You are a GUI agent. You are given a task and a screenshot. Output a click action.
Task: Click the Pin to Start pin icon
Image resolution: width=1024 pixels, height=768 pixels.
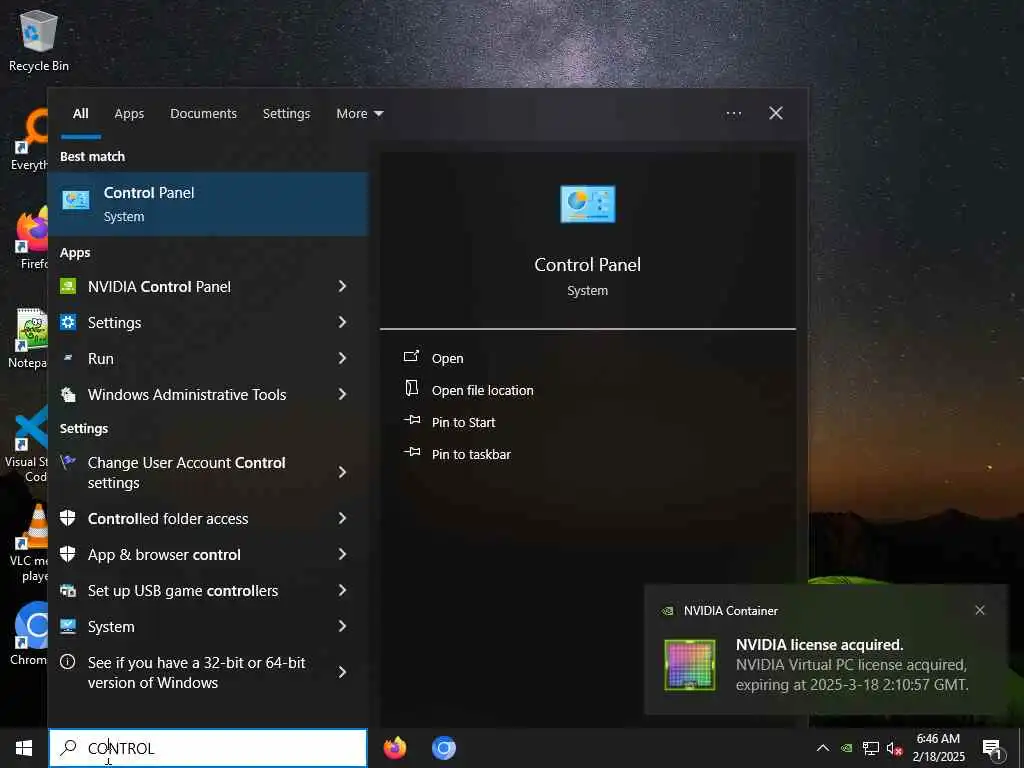[x=412, y=420]
